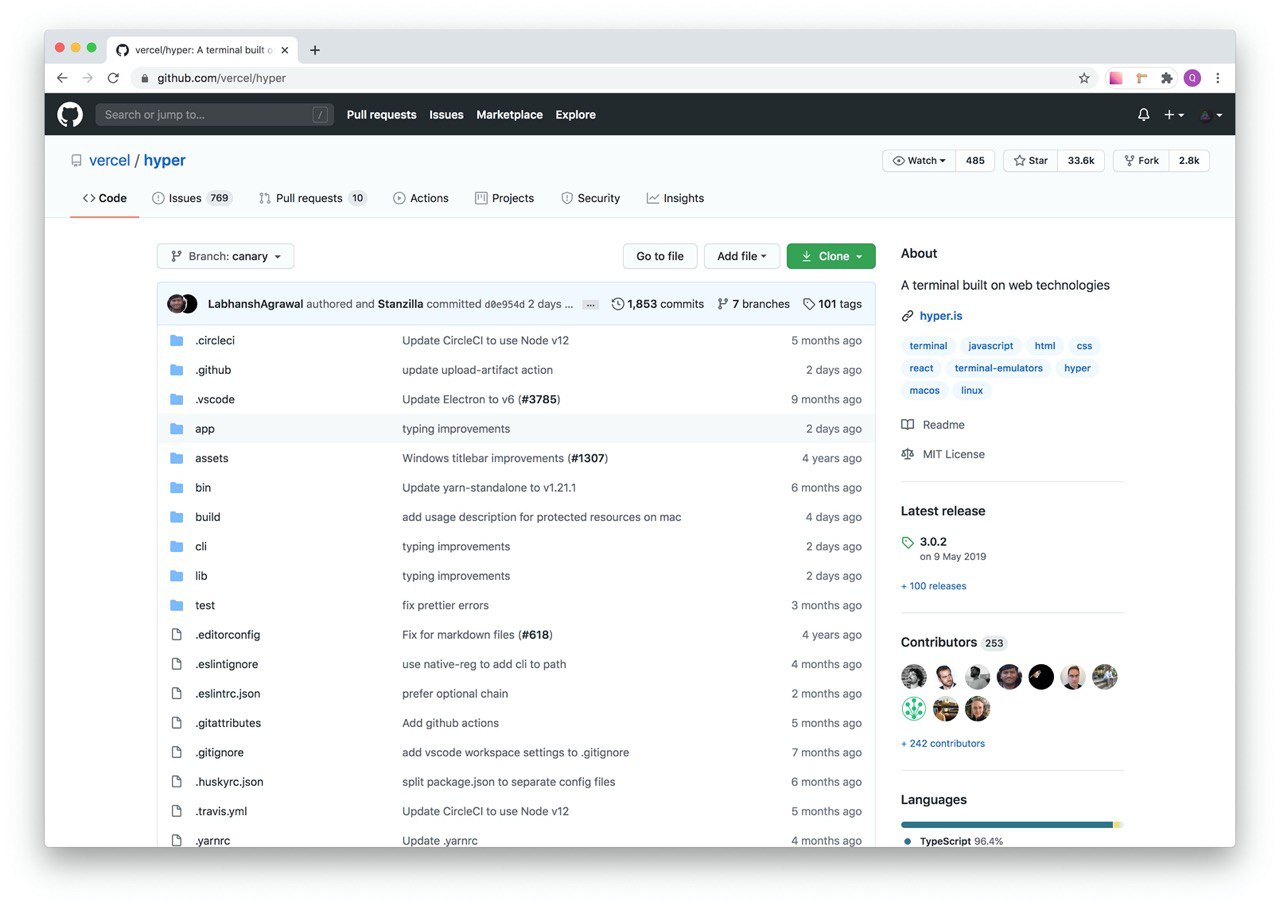Reload the page with refresh icon

113,78
